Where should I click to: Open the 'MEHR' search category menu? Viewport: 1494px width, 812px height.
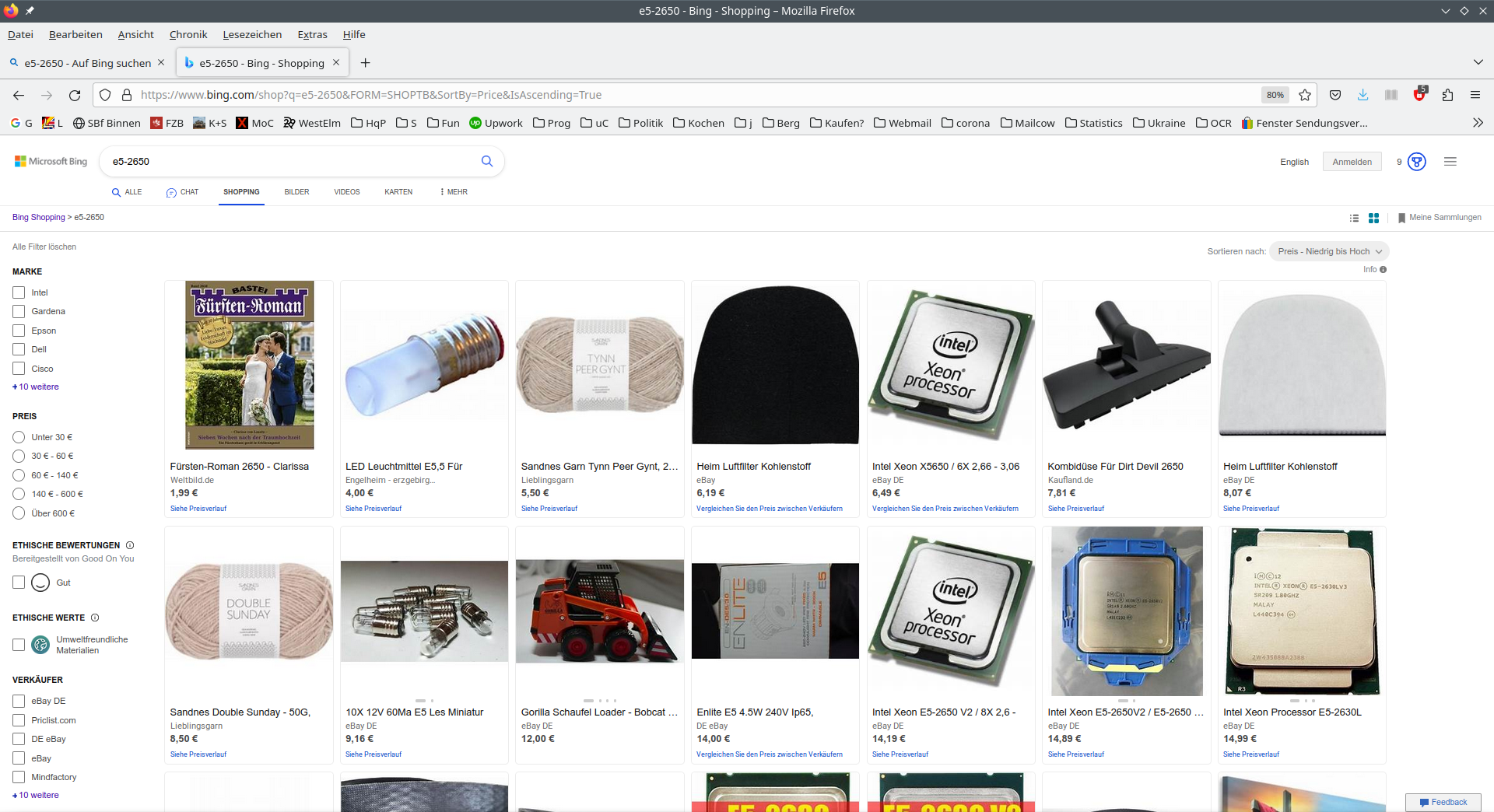tap(454, 192)
